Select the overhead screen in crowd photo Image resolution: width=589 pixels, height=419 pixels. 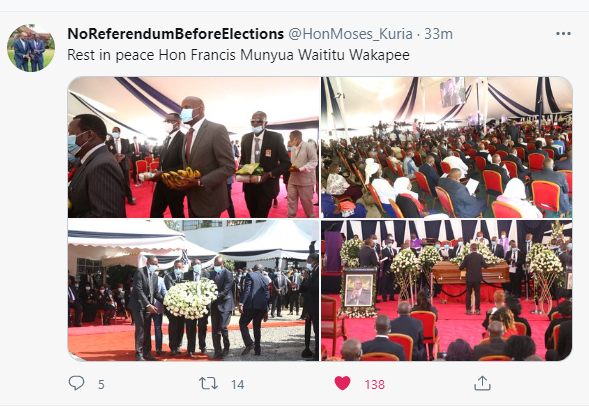click(x=452, y=92)
